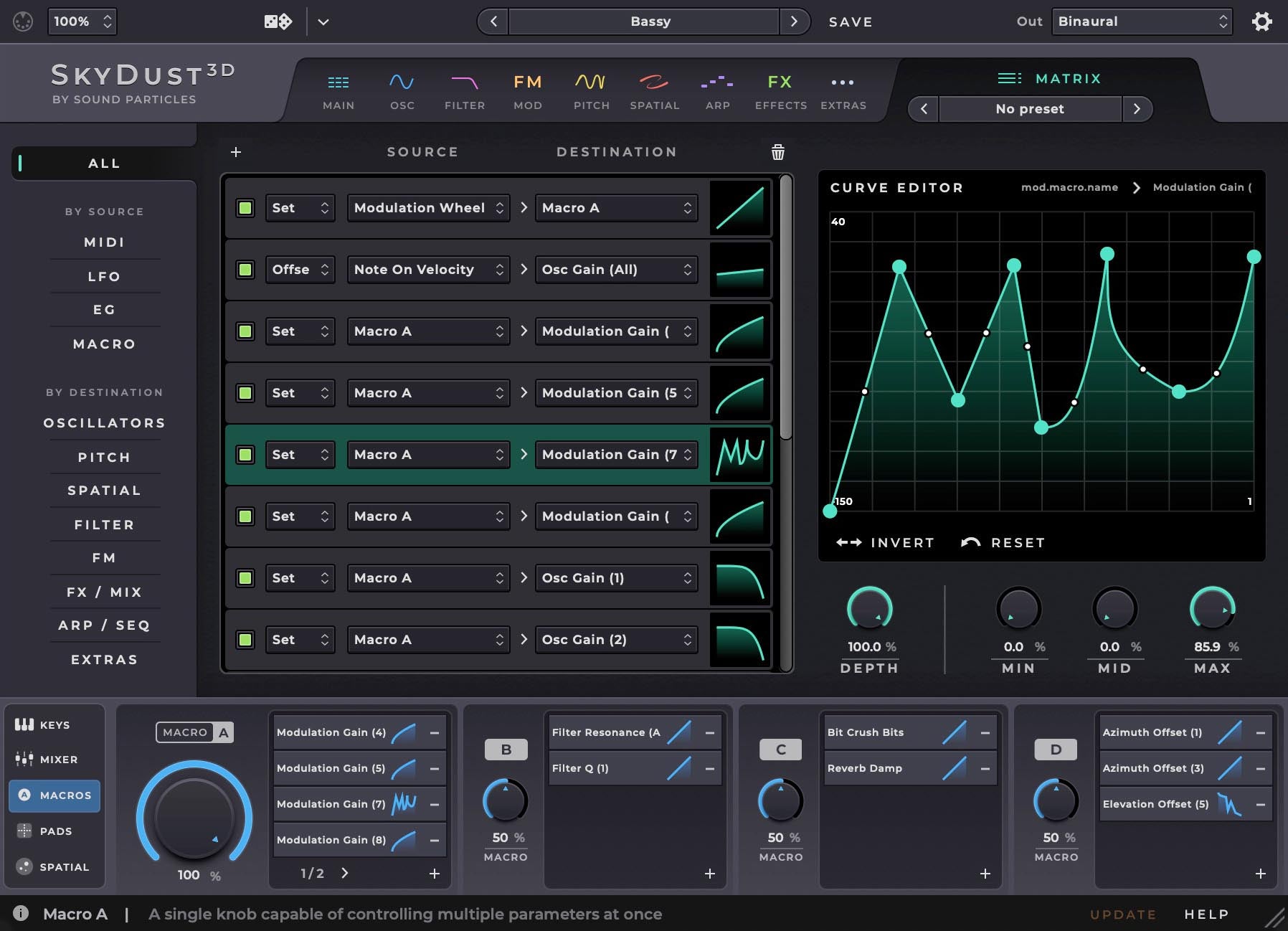Disable the Macro A to Osc Gain (2) row
Viewport: 1288px width, 931px height.
click(x=245, y=639)
